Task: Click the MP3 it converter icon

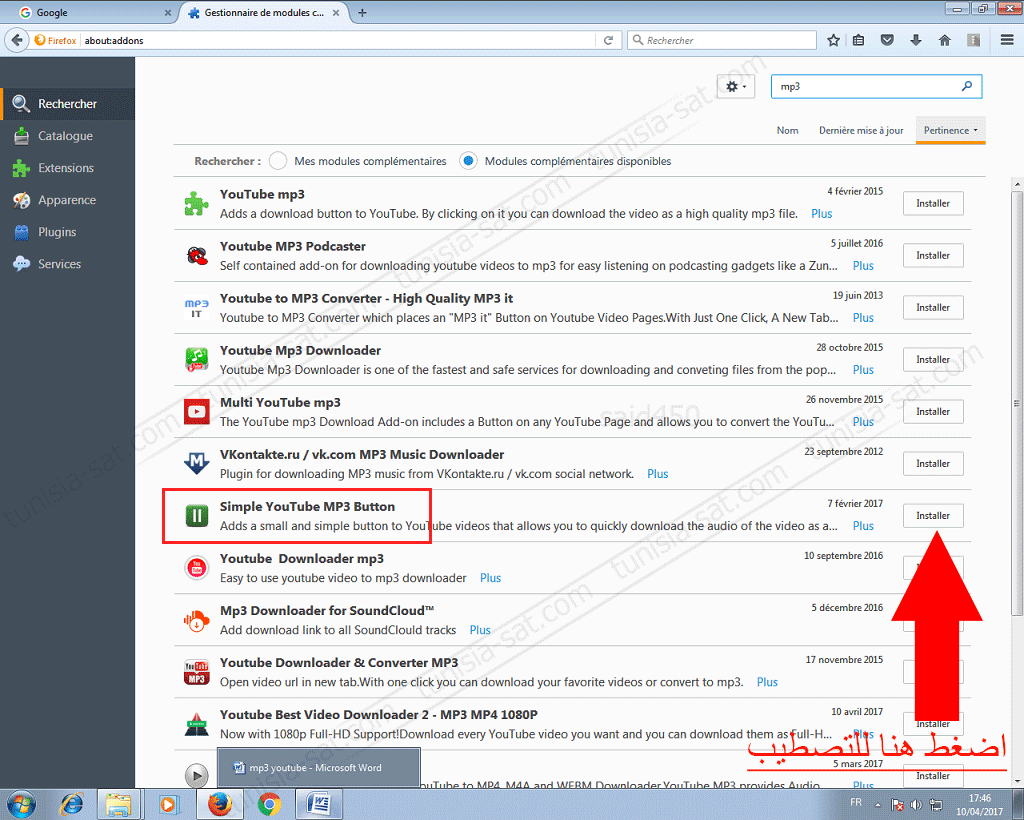Action: pos(197,308)
